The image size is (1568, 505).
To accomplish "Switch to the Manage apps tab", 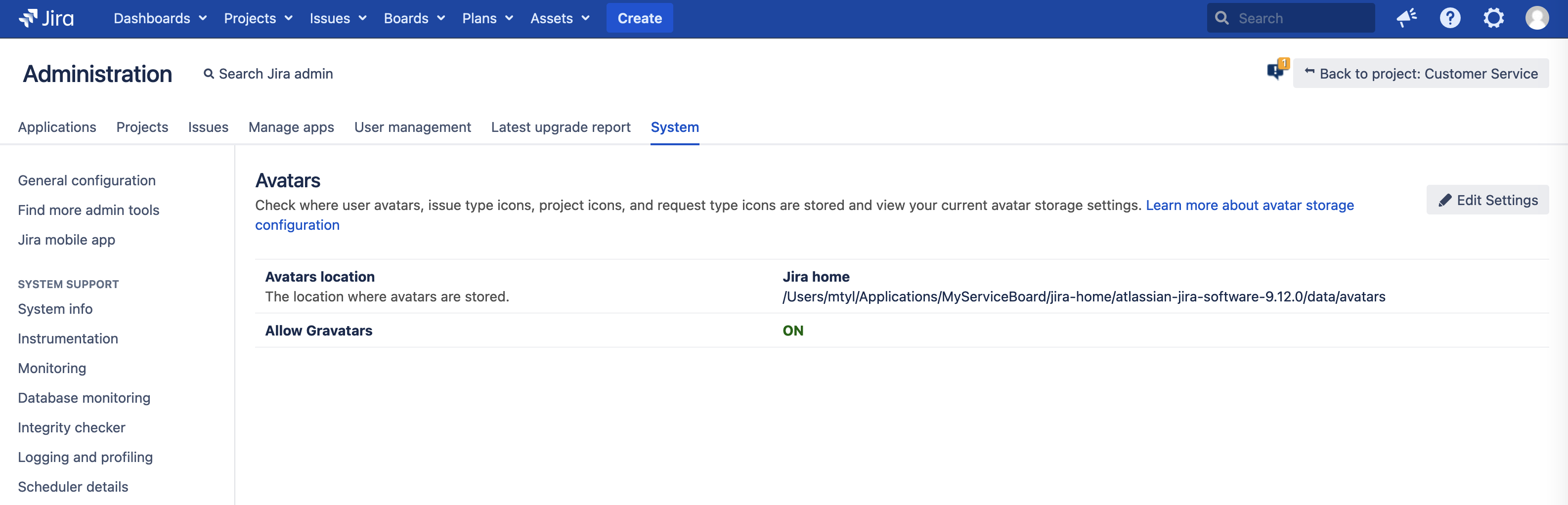I will point(292,127).
